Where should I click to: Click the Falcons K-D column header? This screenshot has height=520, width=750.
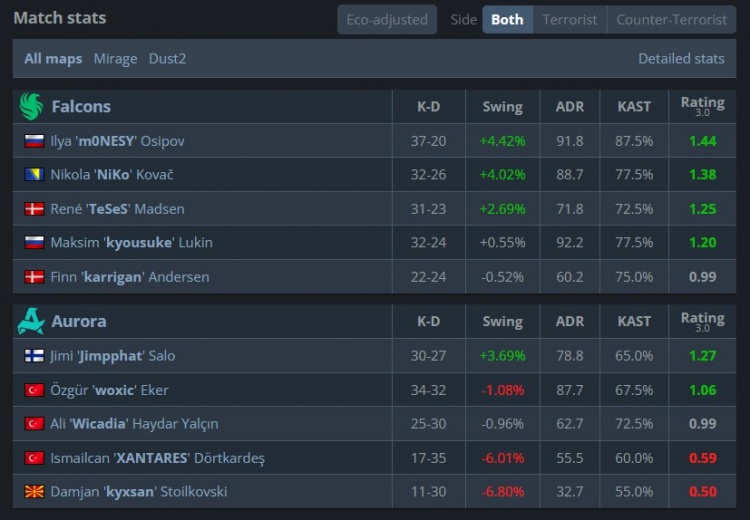[429, 107]
